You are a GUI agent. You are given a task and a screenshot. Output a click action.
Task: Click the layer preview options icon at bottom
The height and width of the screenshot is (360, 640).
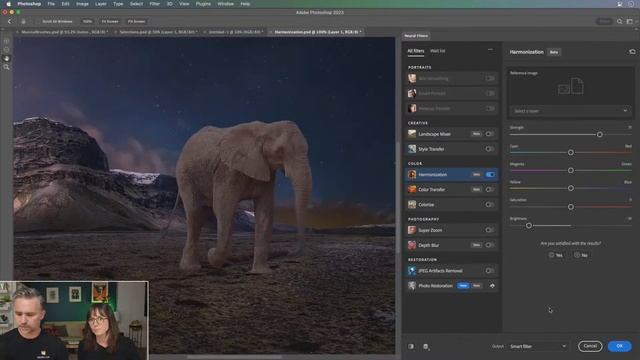(426, 347)
